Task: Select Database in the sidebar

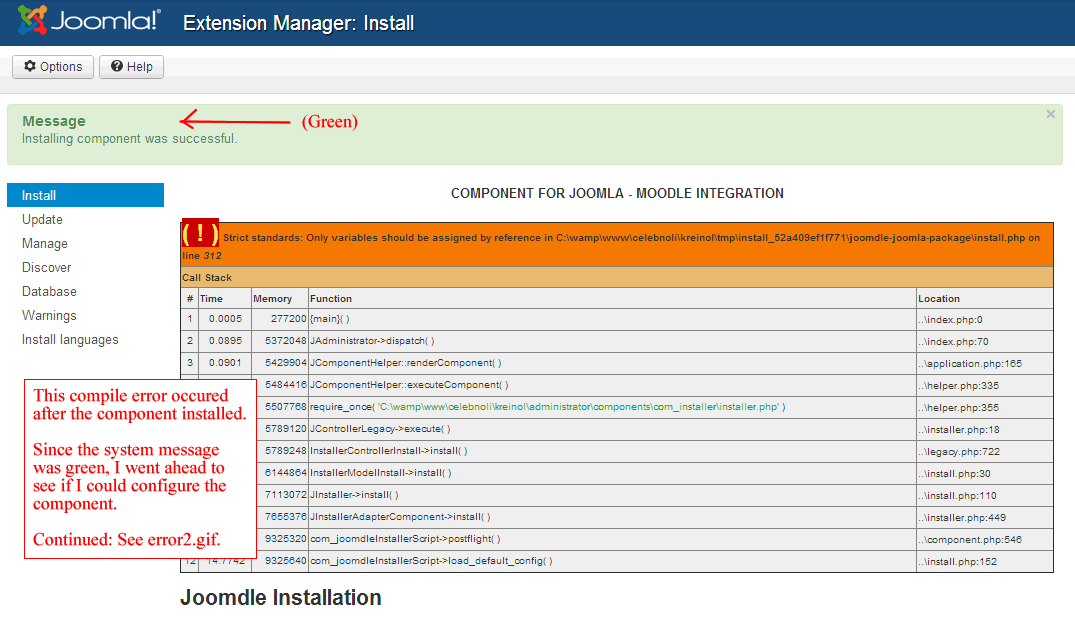Action: (x=49, y=291)
